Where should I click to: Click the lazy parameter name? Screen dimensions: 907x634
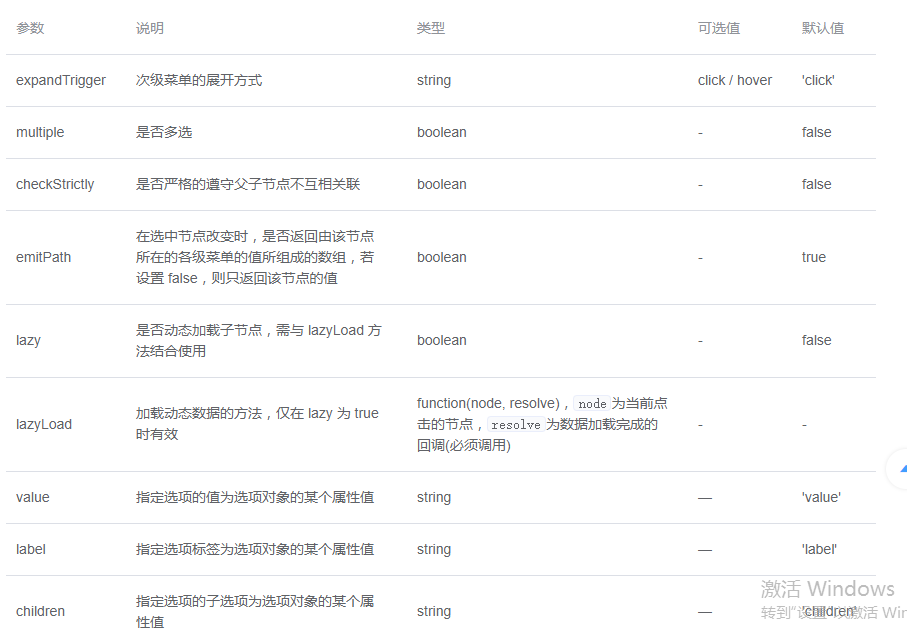(x=28, y=340)
